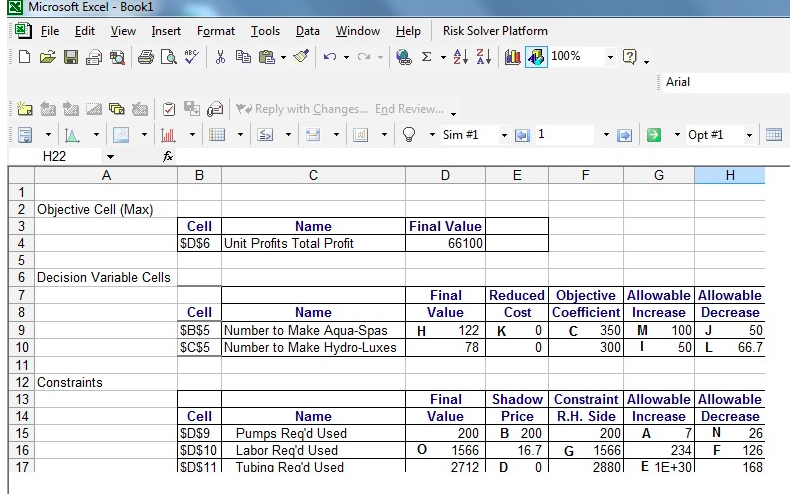Toggle the Drawing toolbar button
Image resolution: width=810 pixels, height=504 pixels.
[x=536, y=57]
